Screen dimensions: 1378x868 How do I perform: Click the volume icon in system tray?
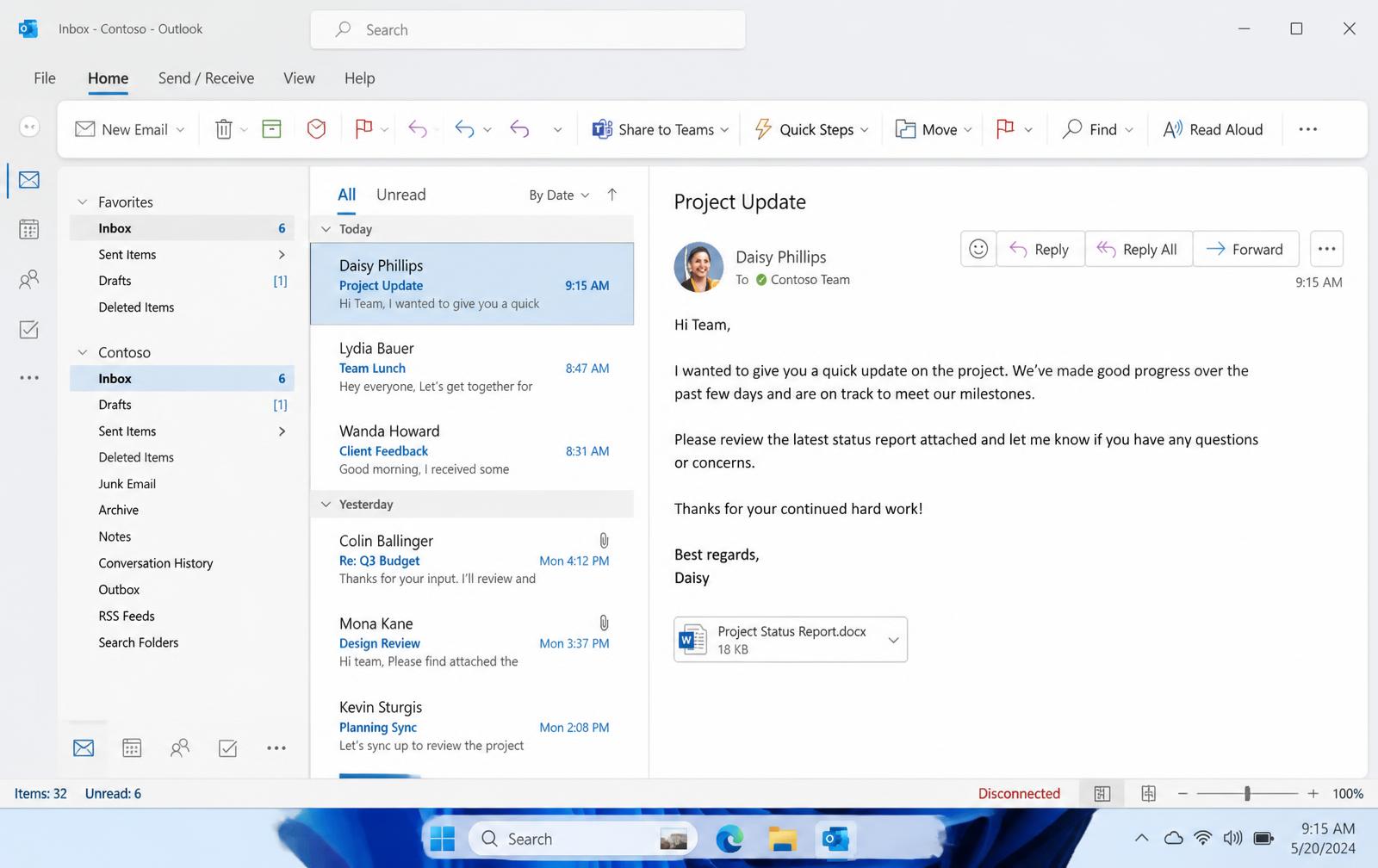tap(1232, 838)
